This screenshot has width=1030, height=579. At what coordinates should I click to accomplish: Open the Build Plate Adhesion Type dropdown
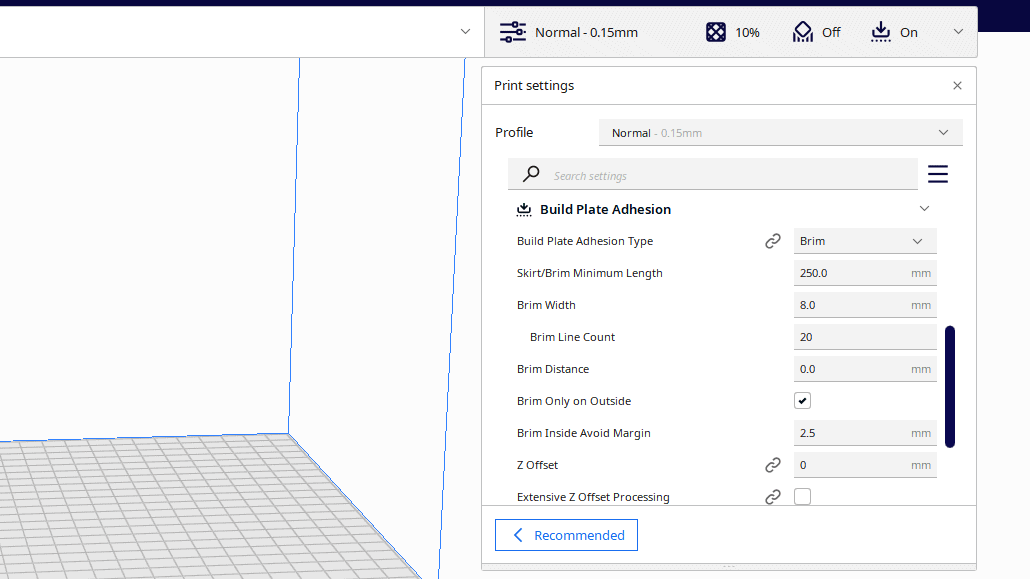tap(865, 240)
